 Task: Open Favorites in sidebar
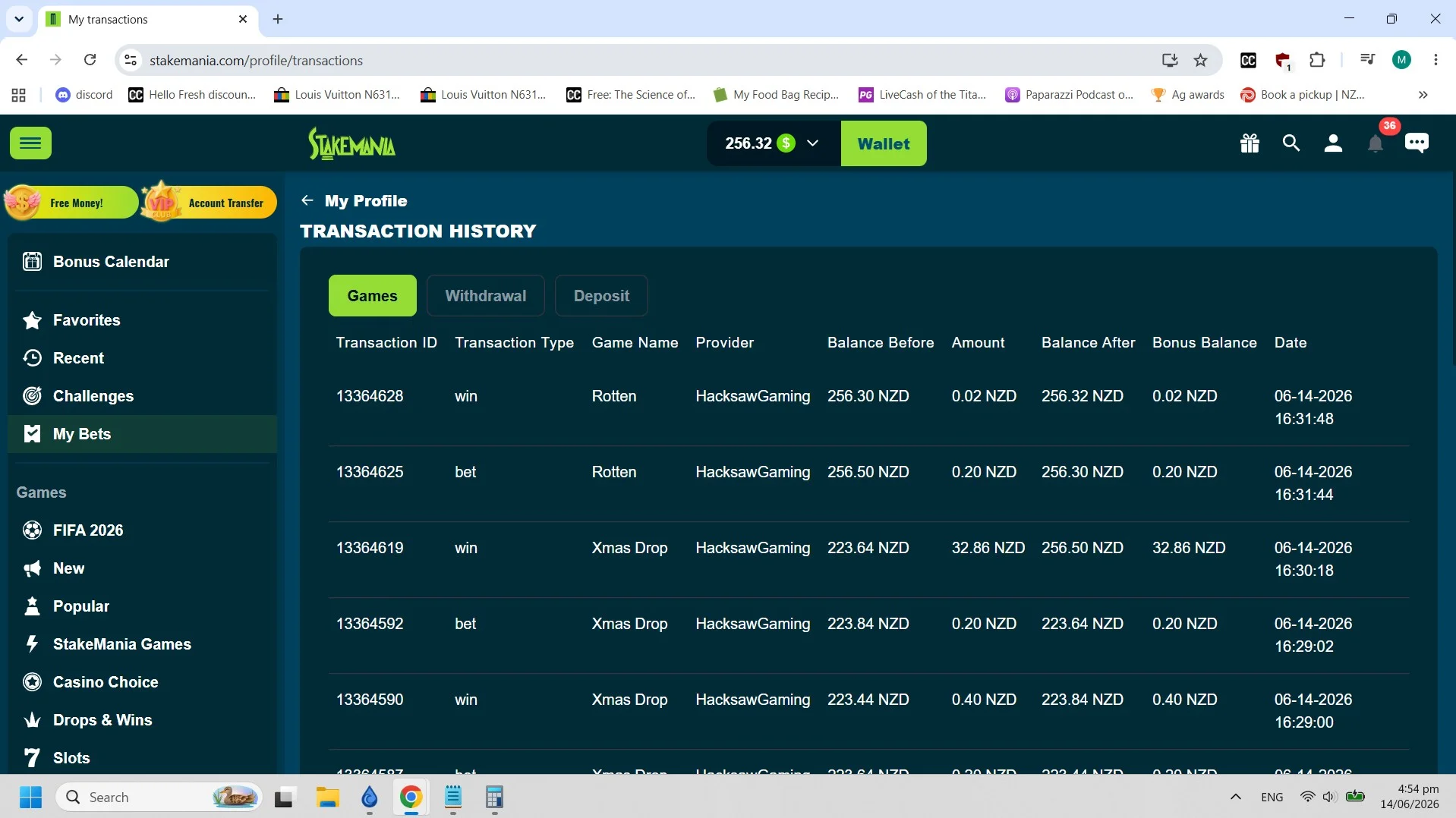[86, 320]
